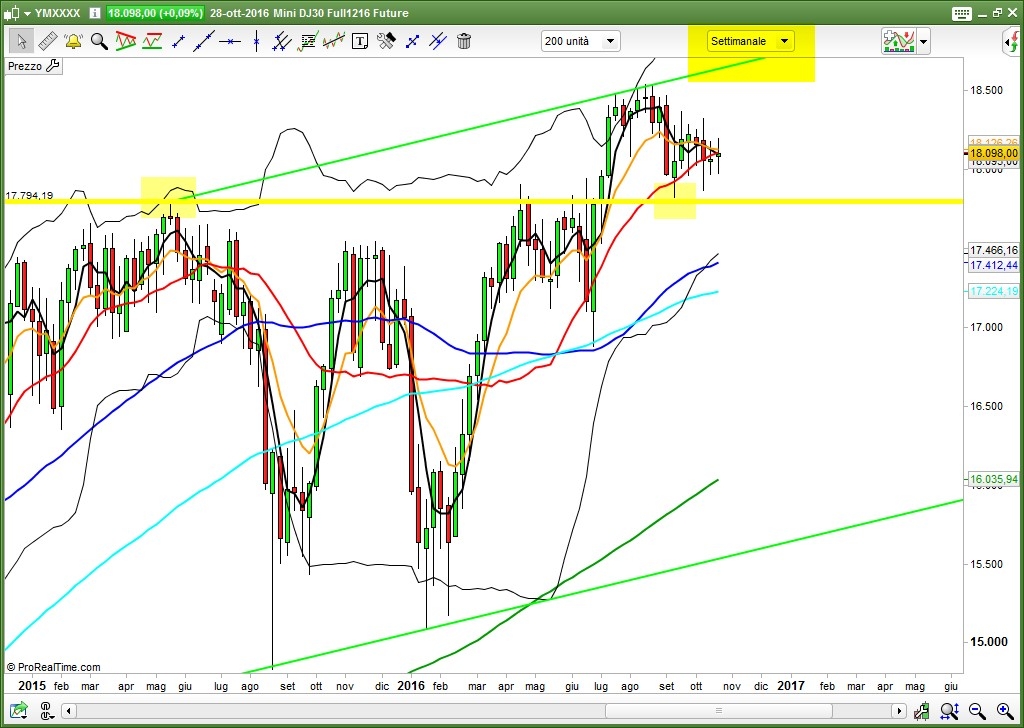Select the short segment line tool

click(178, 41)
